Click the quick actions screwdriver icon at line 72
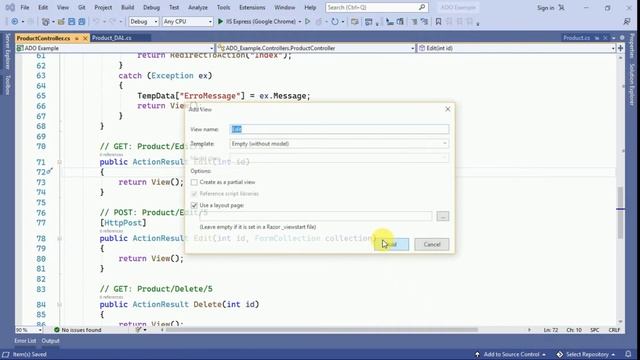 (x=49, y=172)
